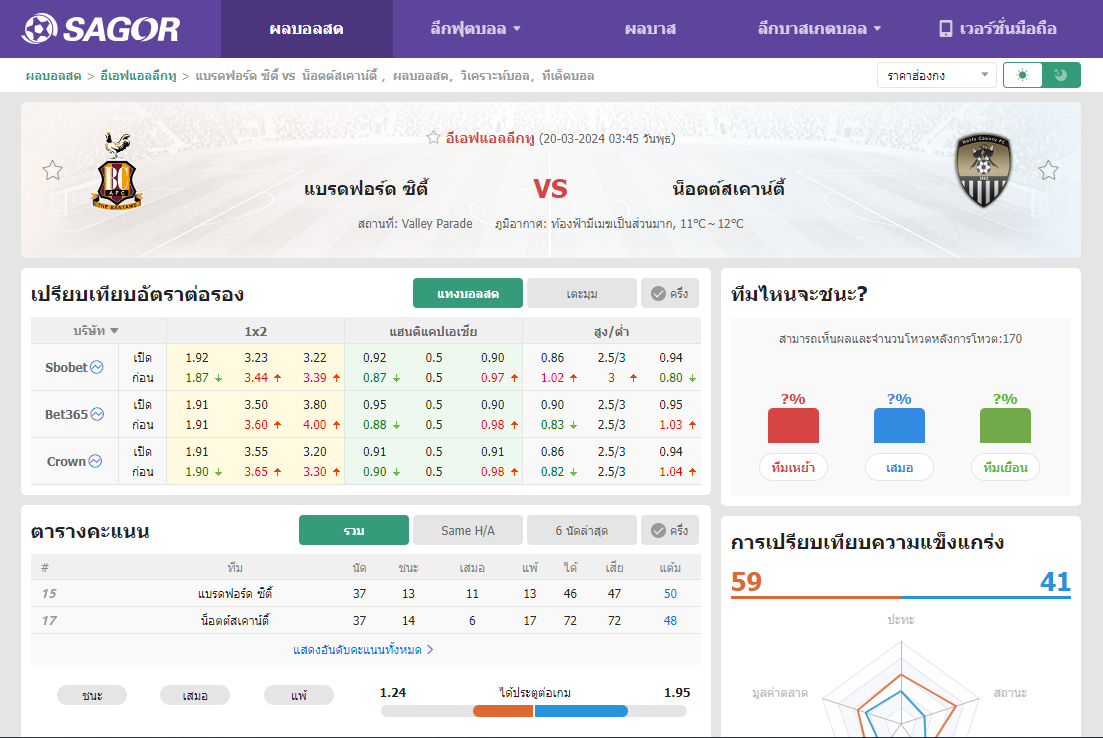Switch to dark mode moon icon
The image size is (1103, 738).
click(1061, 75)
